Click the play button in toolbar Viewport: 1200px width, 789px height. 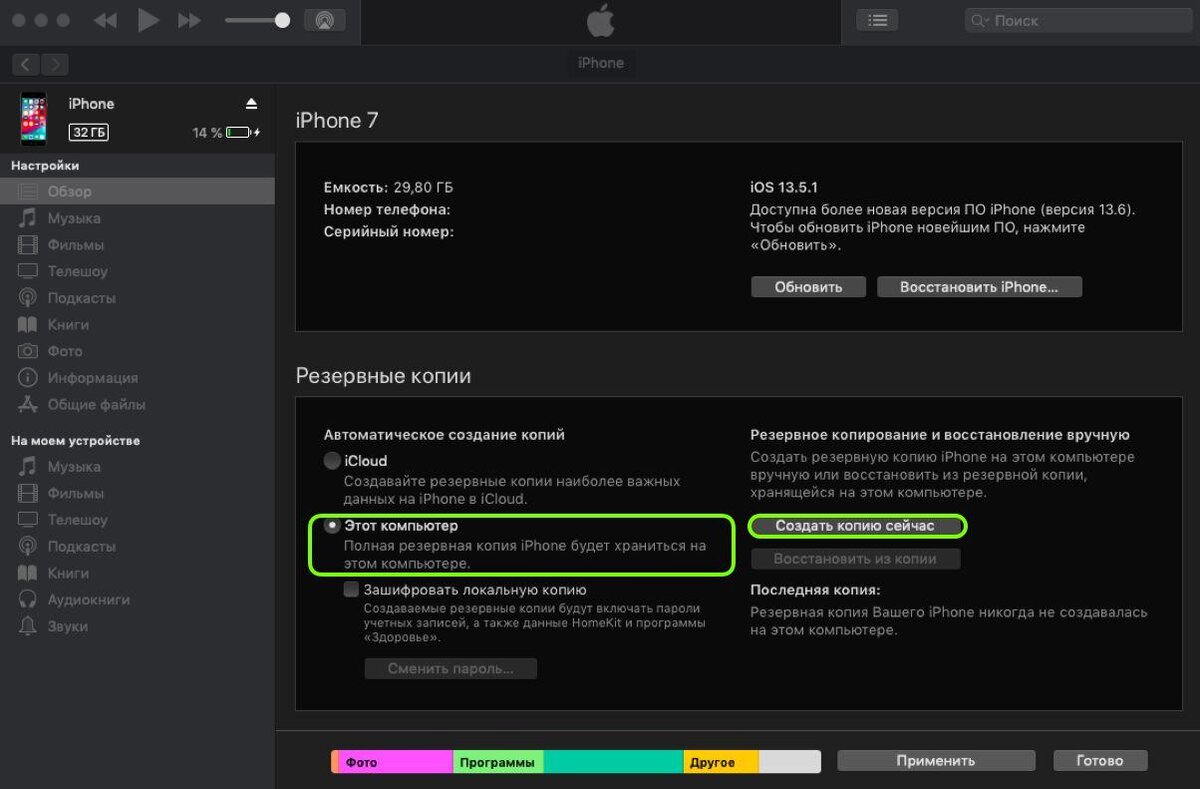(148, 20)
